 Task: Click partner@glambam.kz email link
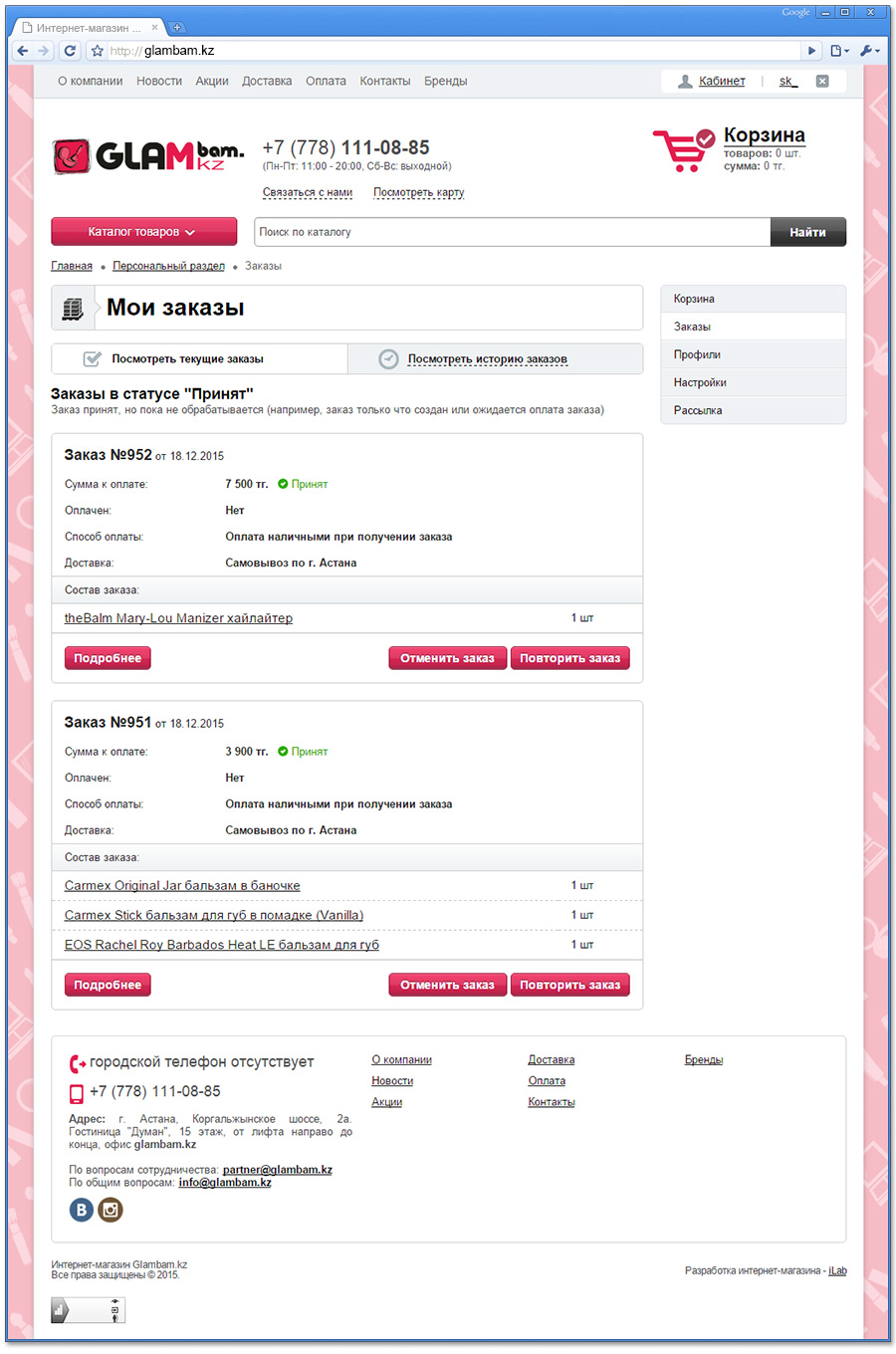pyautogui.click(x=278, y=1170)
